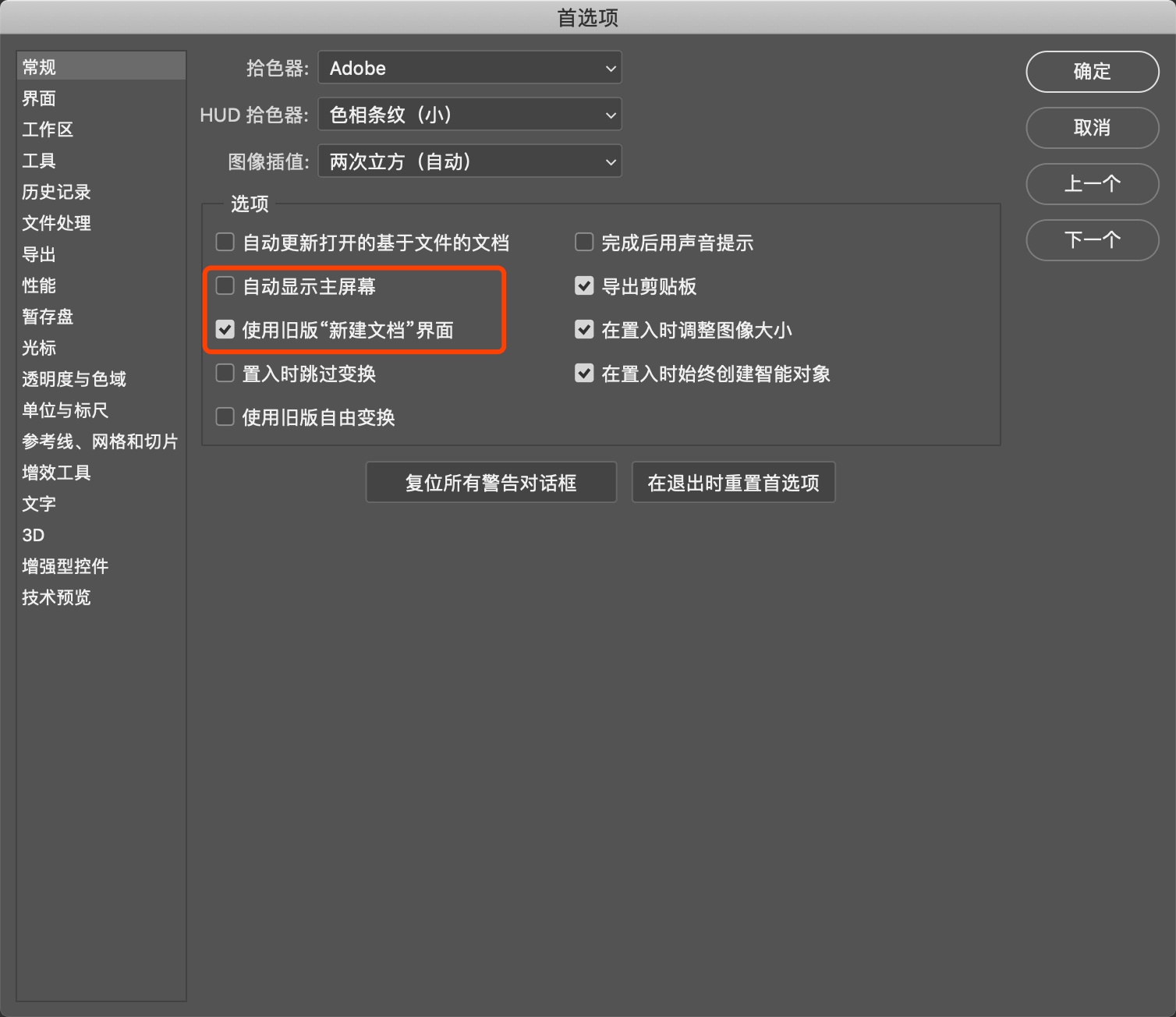Uncheck 使用旧版"新建文档"界面 checkbox
1176x1017 pixels.
[x=225, y=330]
